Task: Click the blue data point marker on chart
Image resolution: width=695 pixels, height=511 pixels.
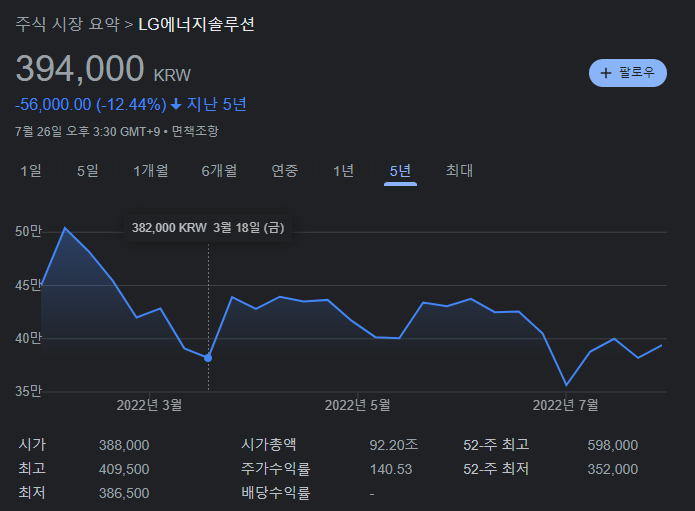Action: point(208,358)
